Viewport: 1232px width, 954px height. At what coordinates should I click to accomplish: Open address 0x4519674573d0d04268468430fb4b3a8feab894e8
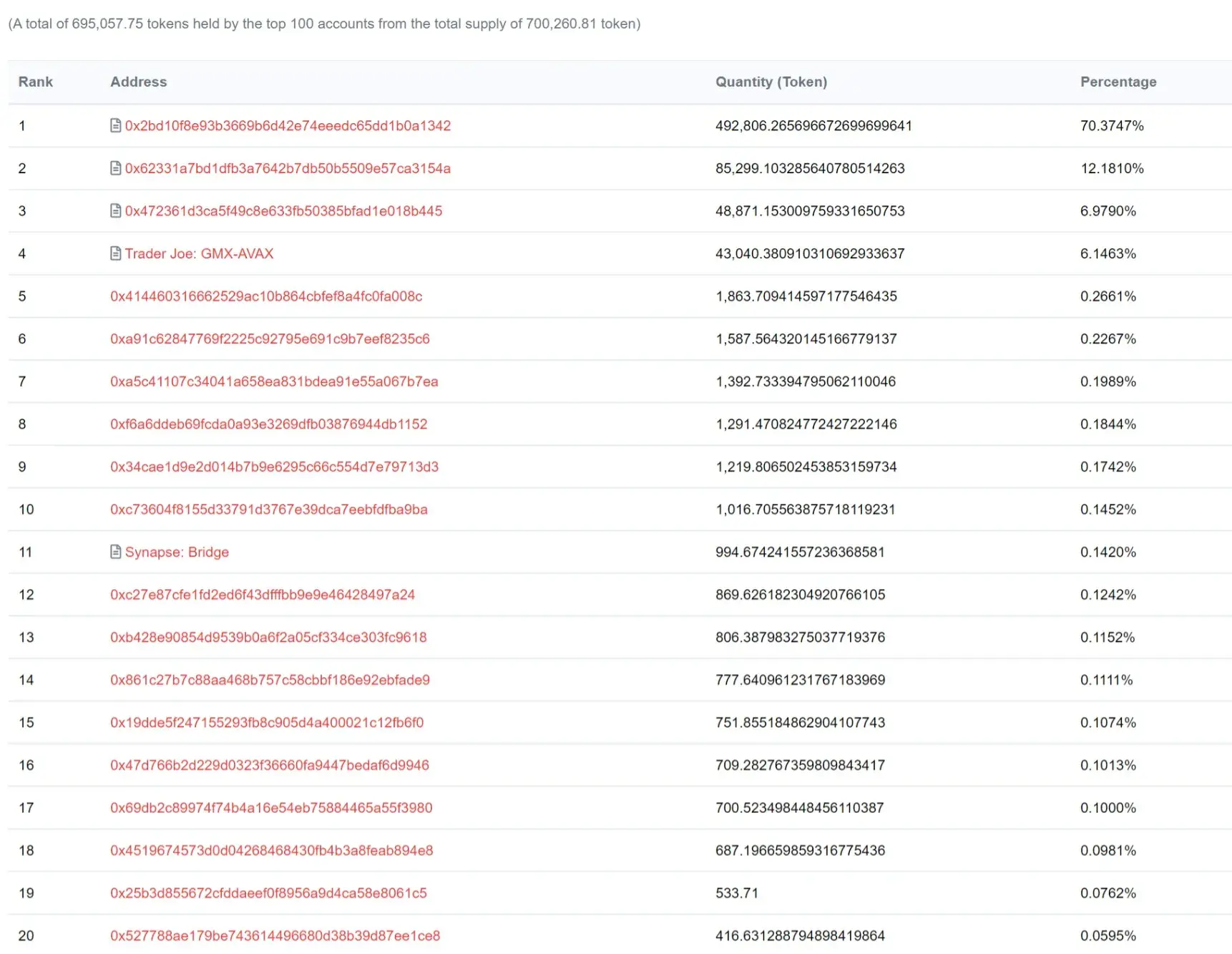271,850
